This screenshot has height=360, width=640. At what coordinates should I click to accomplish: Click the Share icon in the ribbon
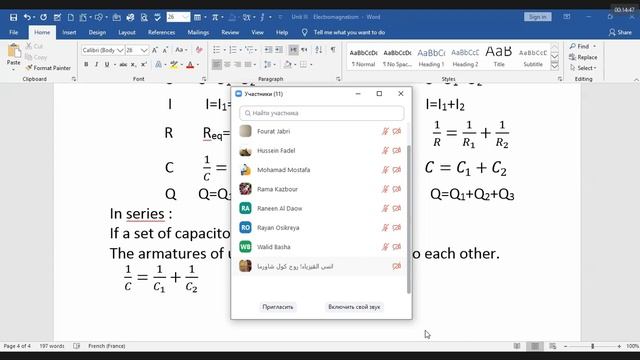pyautogui.click(x=620, y=32)
